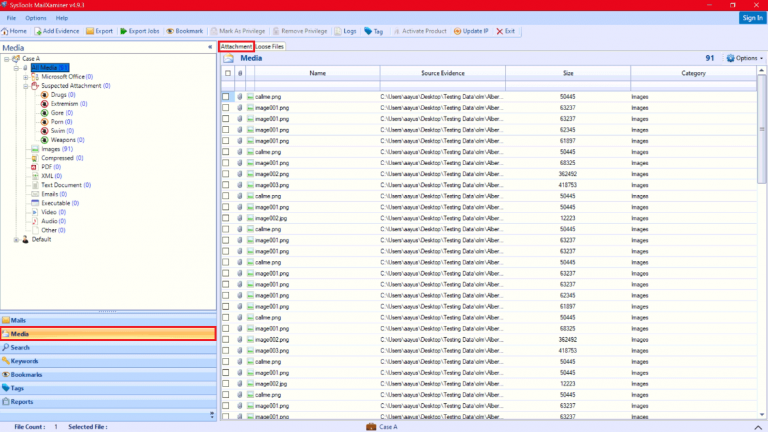Sort by the Size column header
This screenshot has height=432, width=768.
568,73
